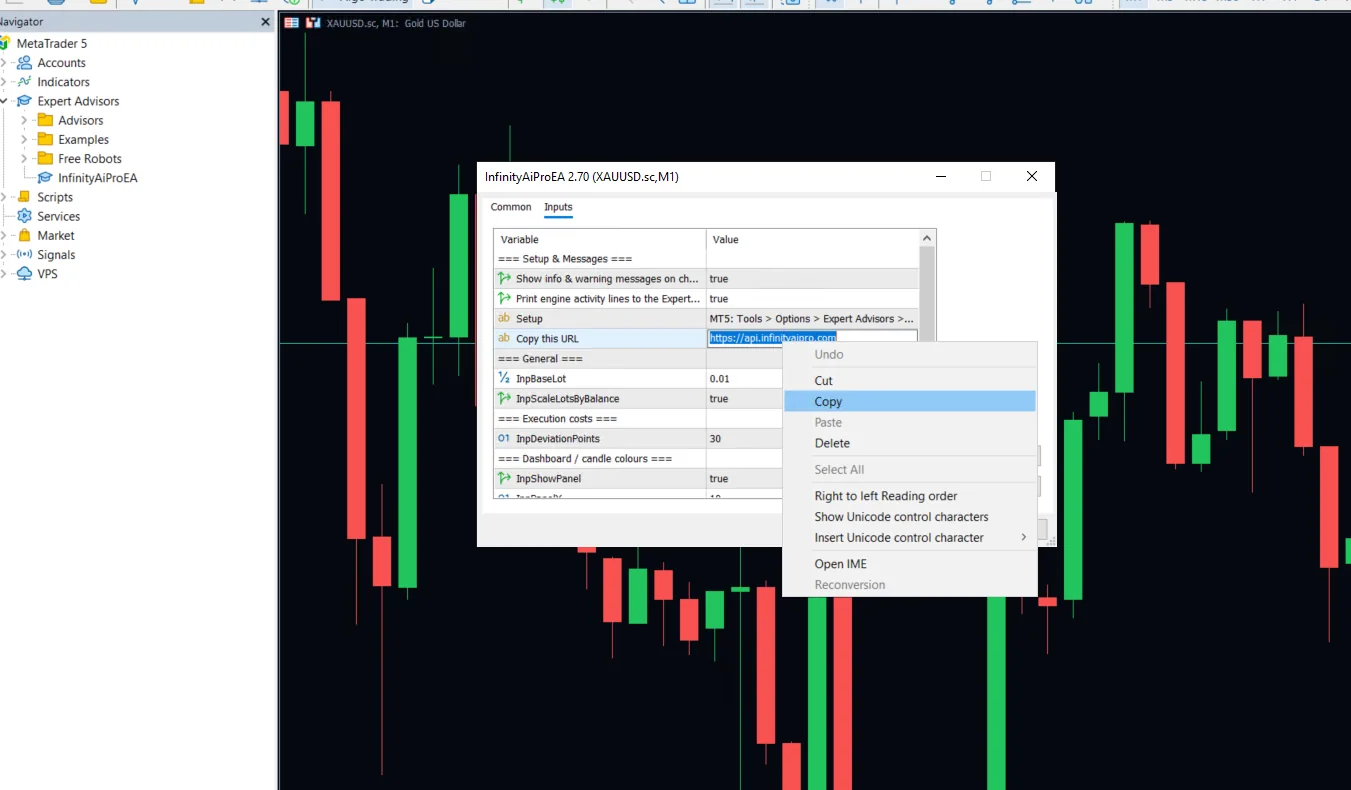Click the true value for InpScaleLotsByBalance

(x=719, y=399)
